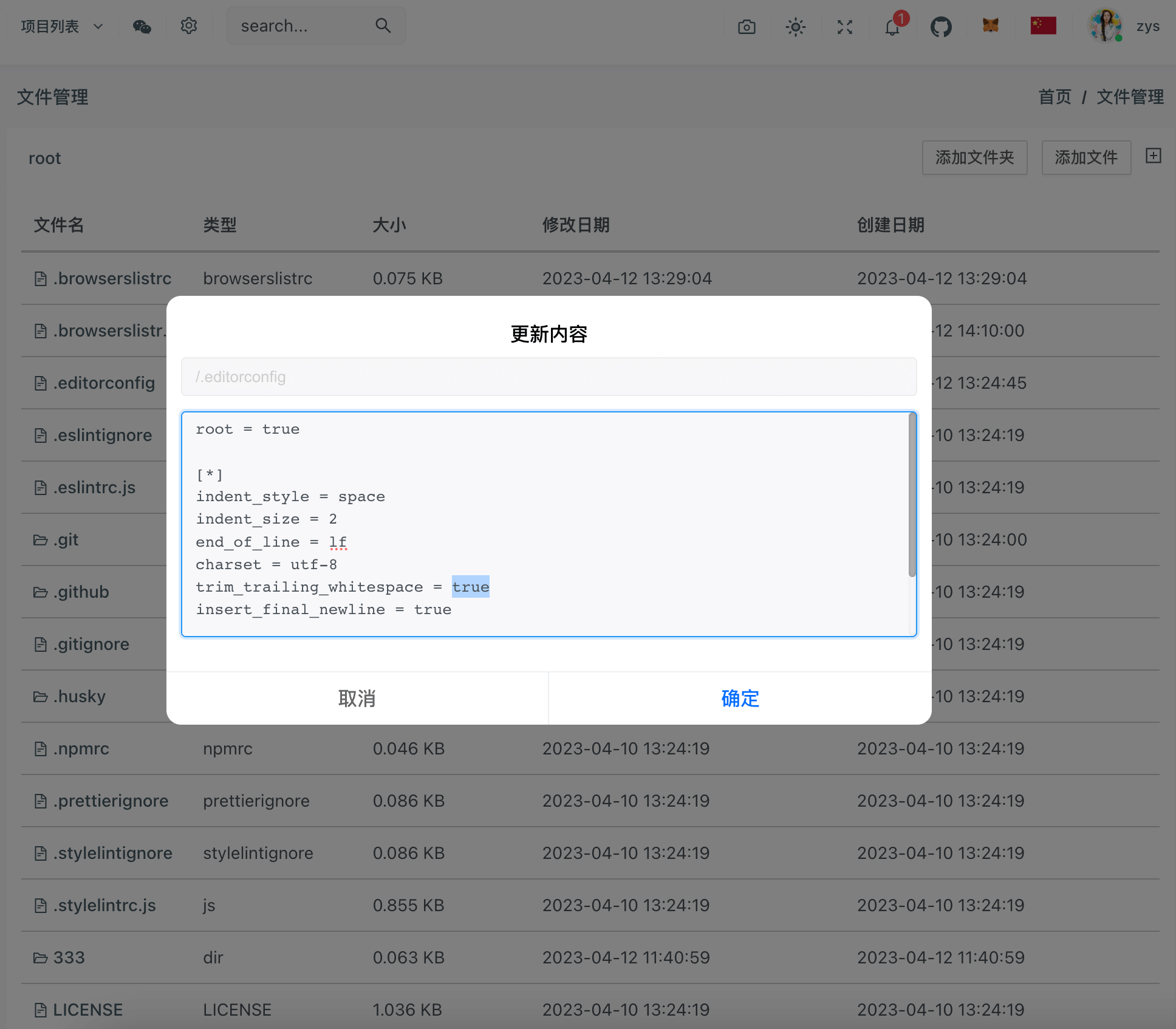The image size is (1176, 1029).
Task: Click the editor textarea scrollbar
Action: (x=912, y=495)
